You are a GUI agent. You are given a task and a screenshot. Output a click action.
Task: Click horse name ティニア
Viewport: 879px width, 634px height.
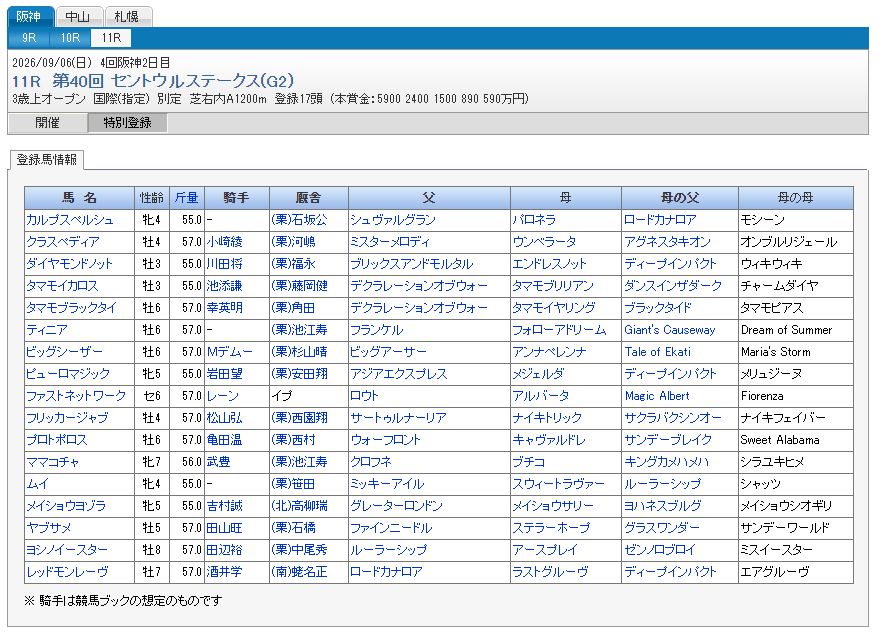click(x=47, y=330)
